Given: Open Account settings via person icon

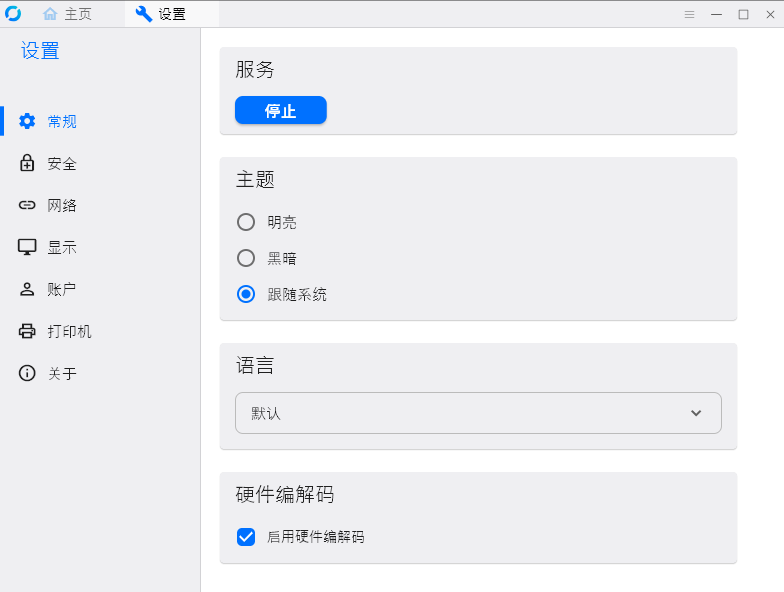Looking at the screenshot, I should pyautogui.click(x=27, y=289).
